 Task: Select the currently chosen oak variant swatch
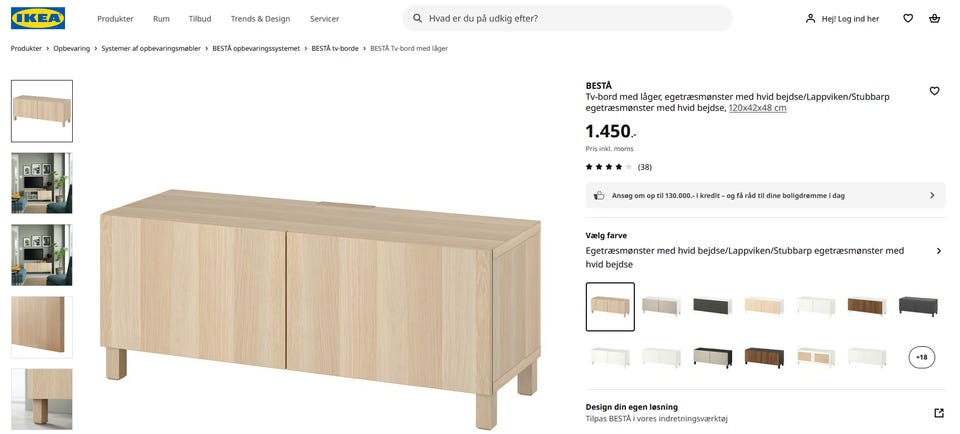tap(610, 306)
